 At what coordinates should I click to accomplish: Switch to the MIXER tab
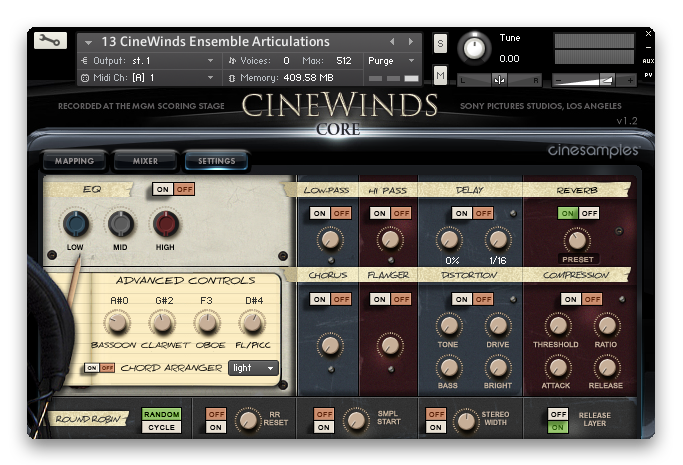point(145,161)
